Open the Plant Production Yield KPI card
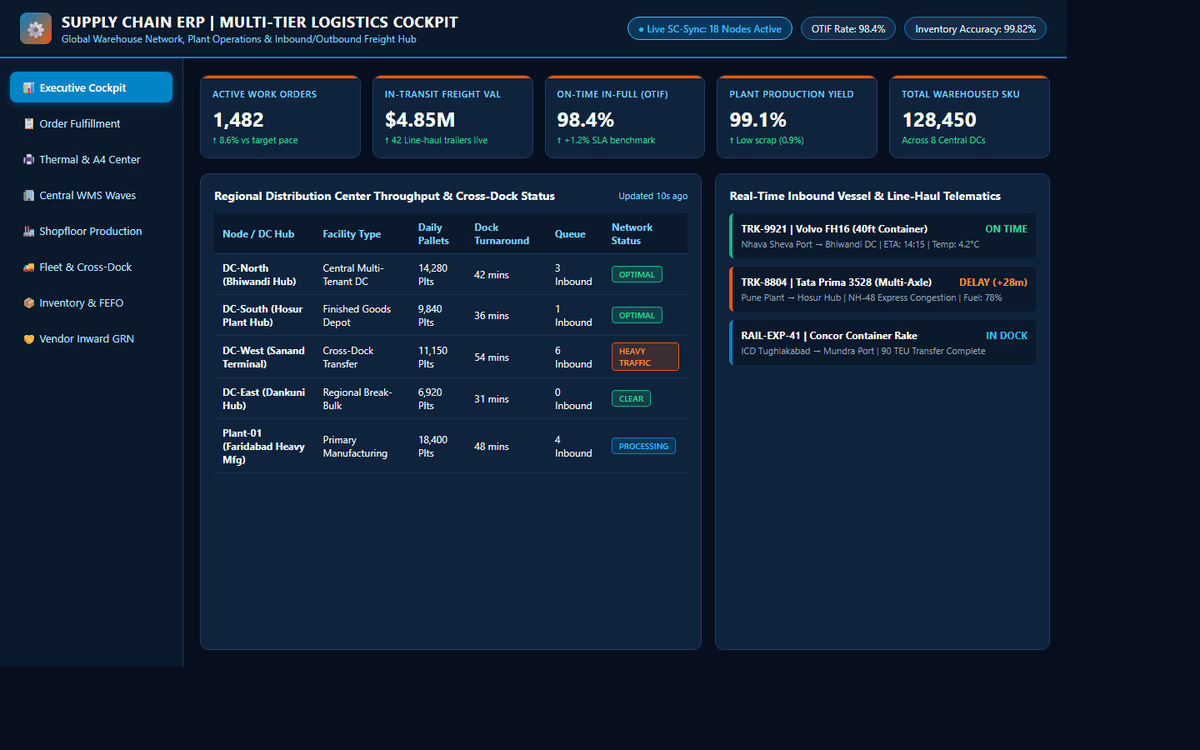 [x=797, y=117]
